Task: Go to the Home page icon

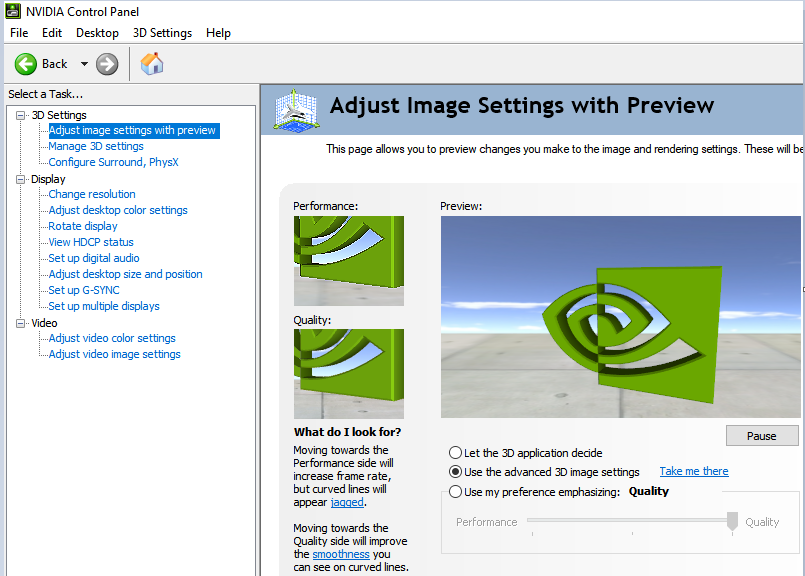Action: click(x=152, y=64)
